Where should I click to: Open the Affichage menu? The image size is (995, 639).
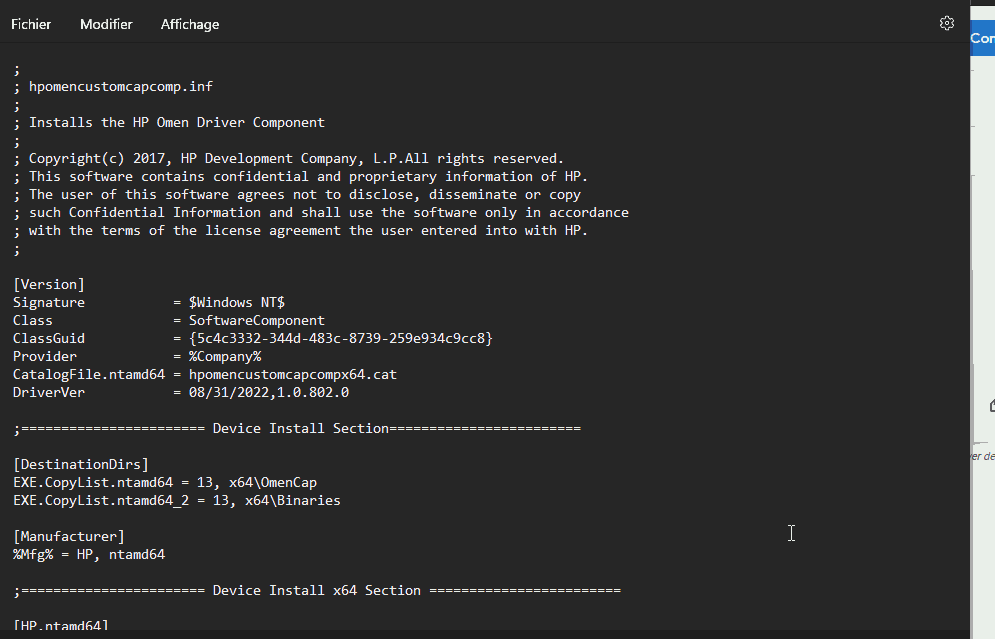(190, 24)
